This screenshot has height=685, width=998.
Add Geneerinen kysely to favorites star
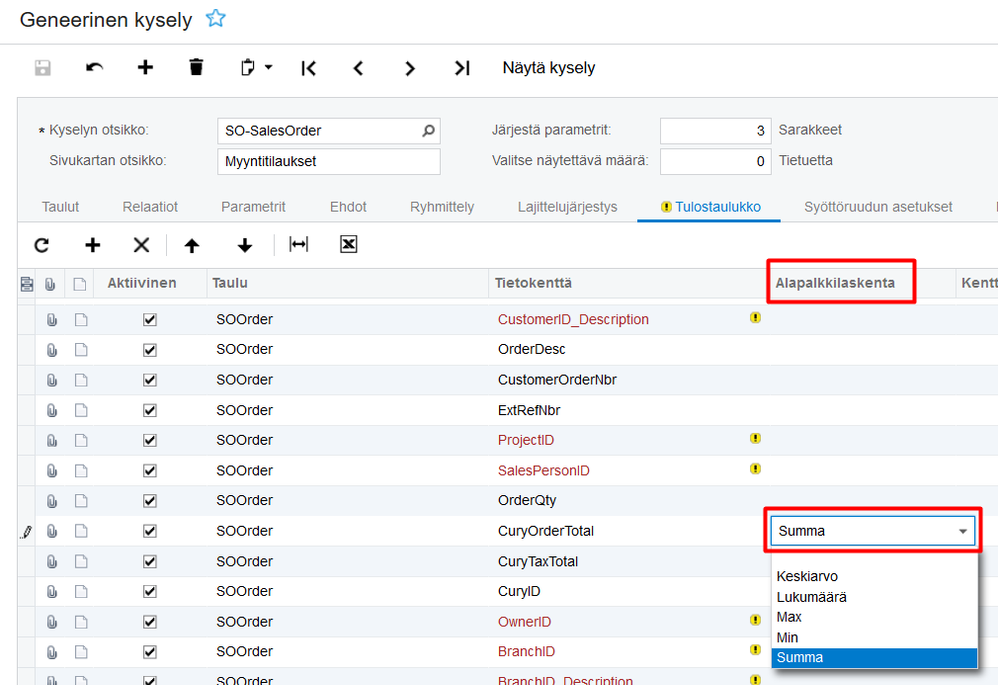pos(216,18)
